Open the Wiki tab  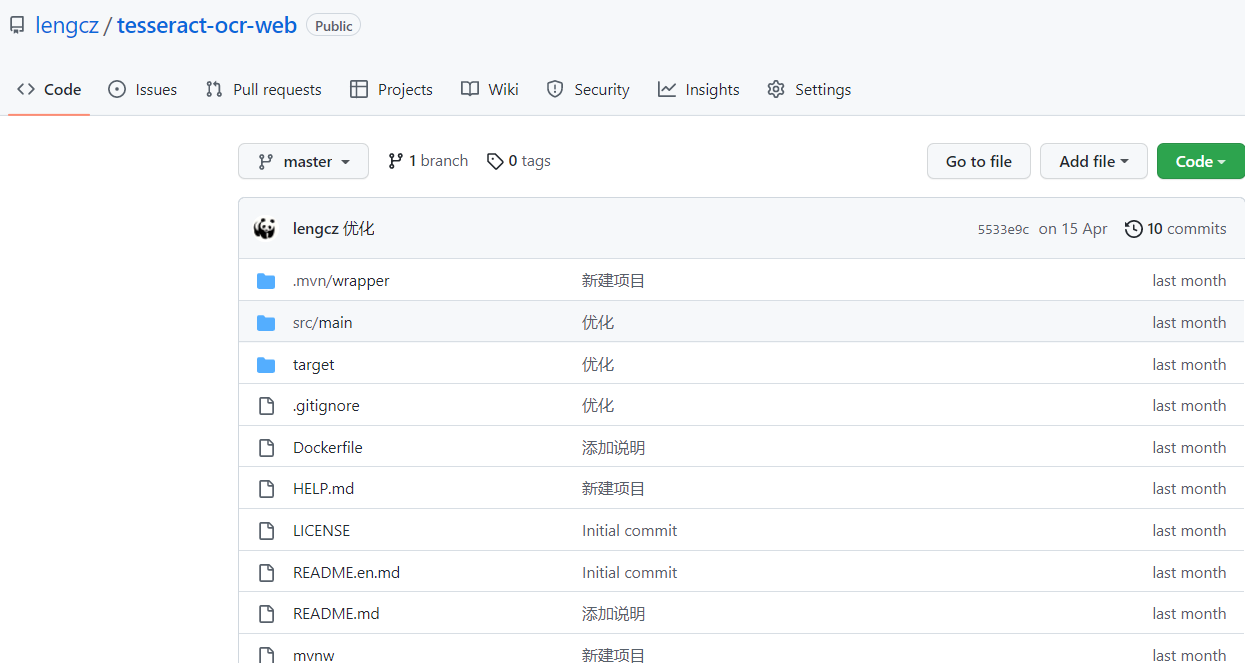(489, 89)
